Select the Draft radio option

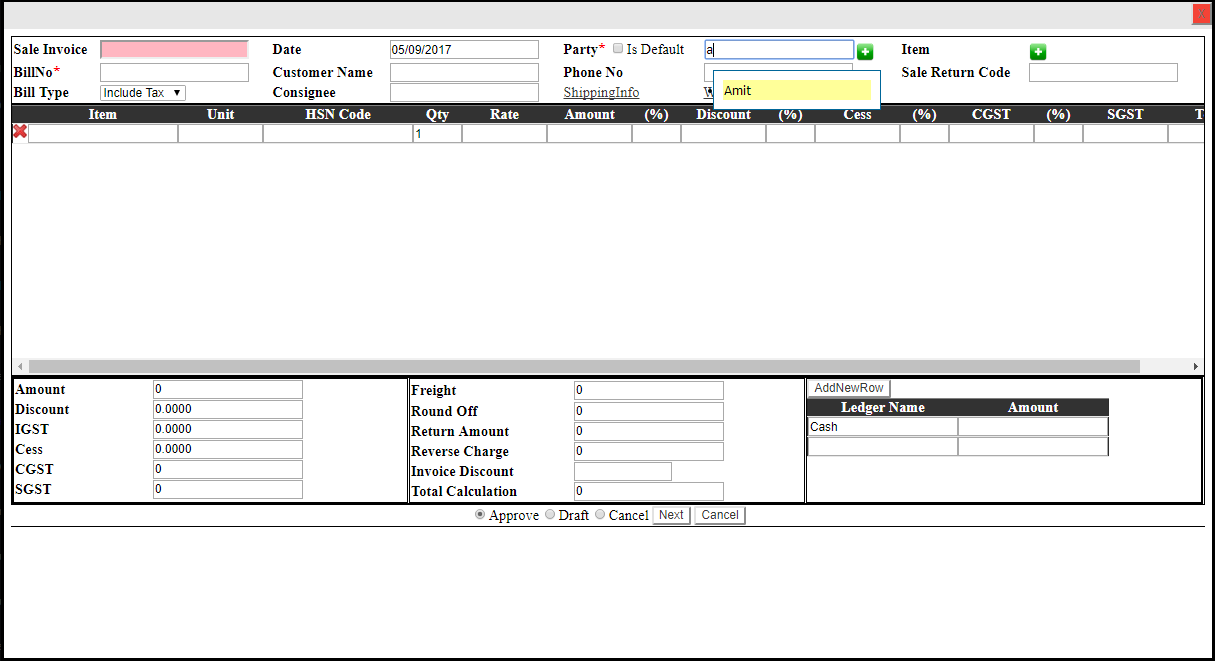550,514
